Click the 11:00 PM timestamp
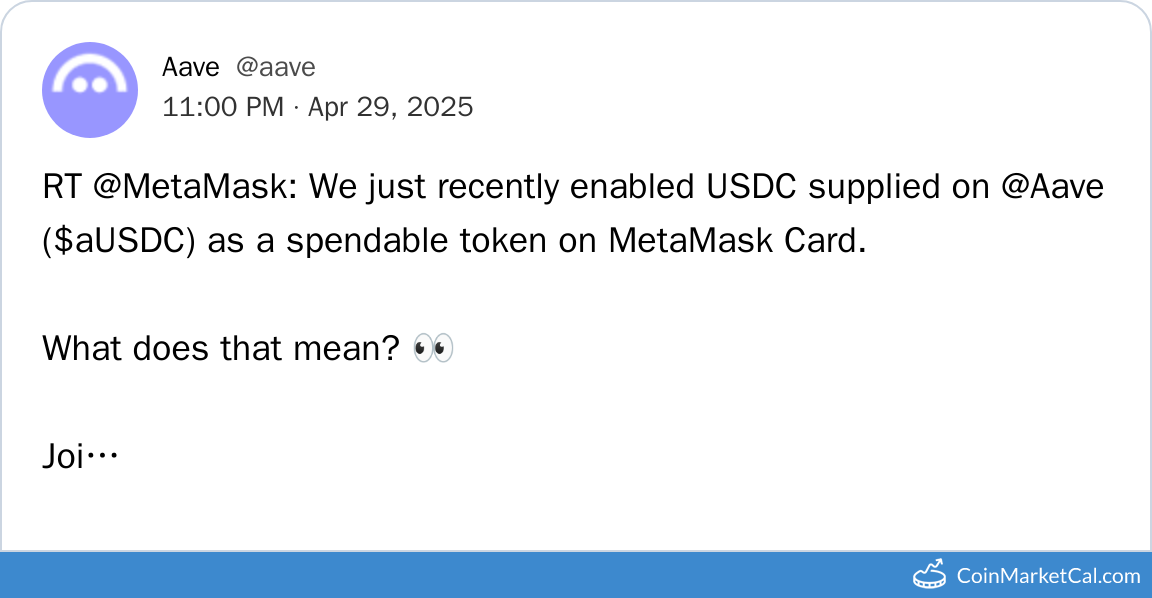Screen dimensions: 1152x598 pos(223,107)
